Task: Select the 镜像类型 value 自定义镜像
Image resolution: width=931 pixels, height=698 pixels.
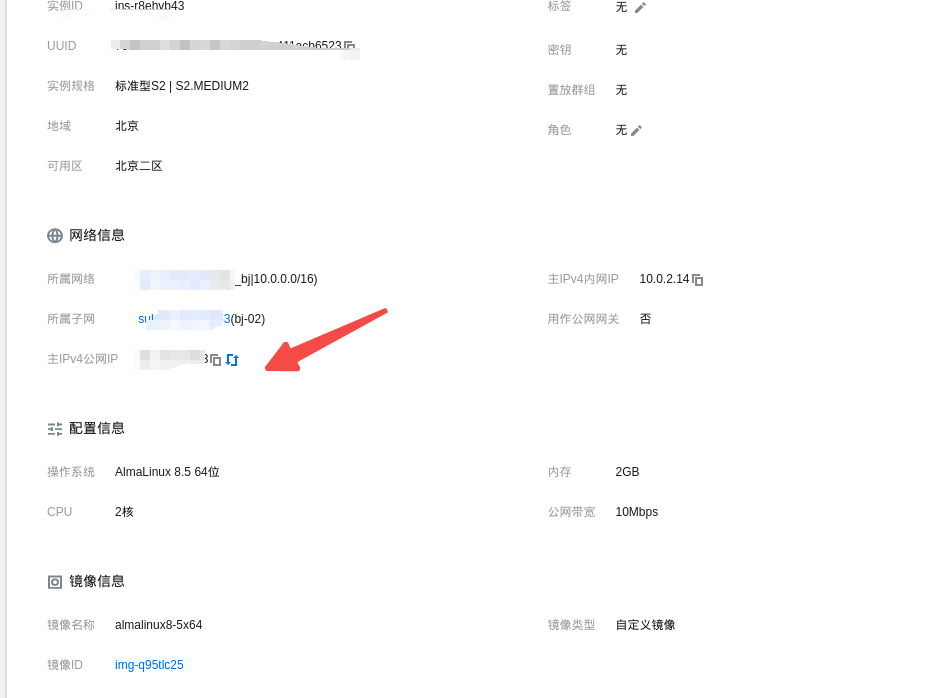Action: 645,625
